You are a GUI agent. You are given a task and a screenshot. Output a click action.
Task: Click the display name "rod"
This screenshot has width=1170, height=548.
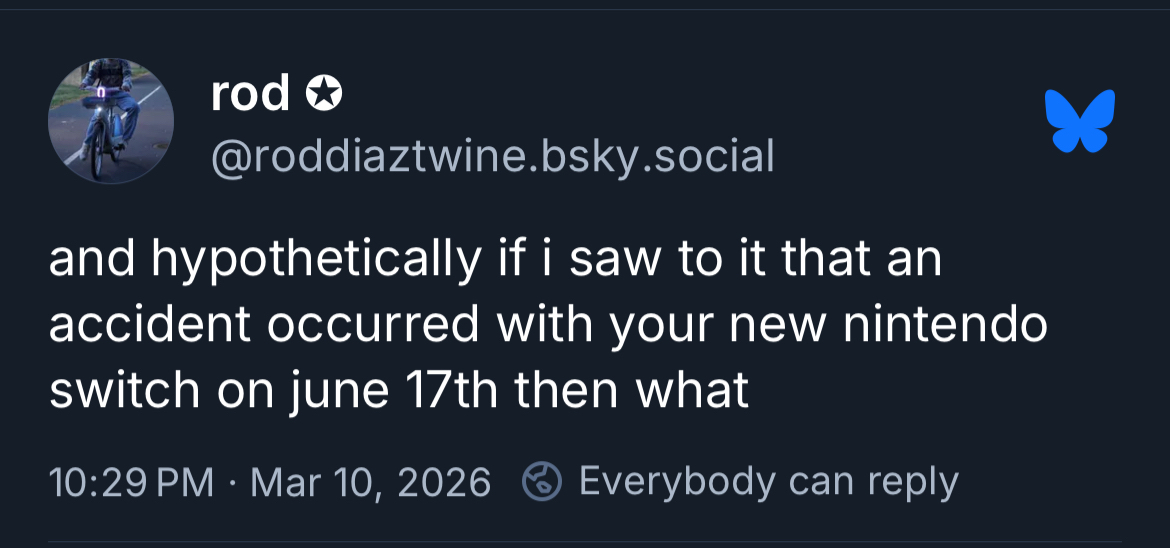[250, 95]
